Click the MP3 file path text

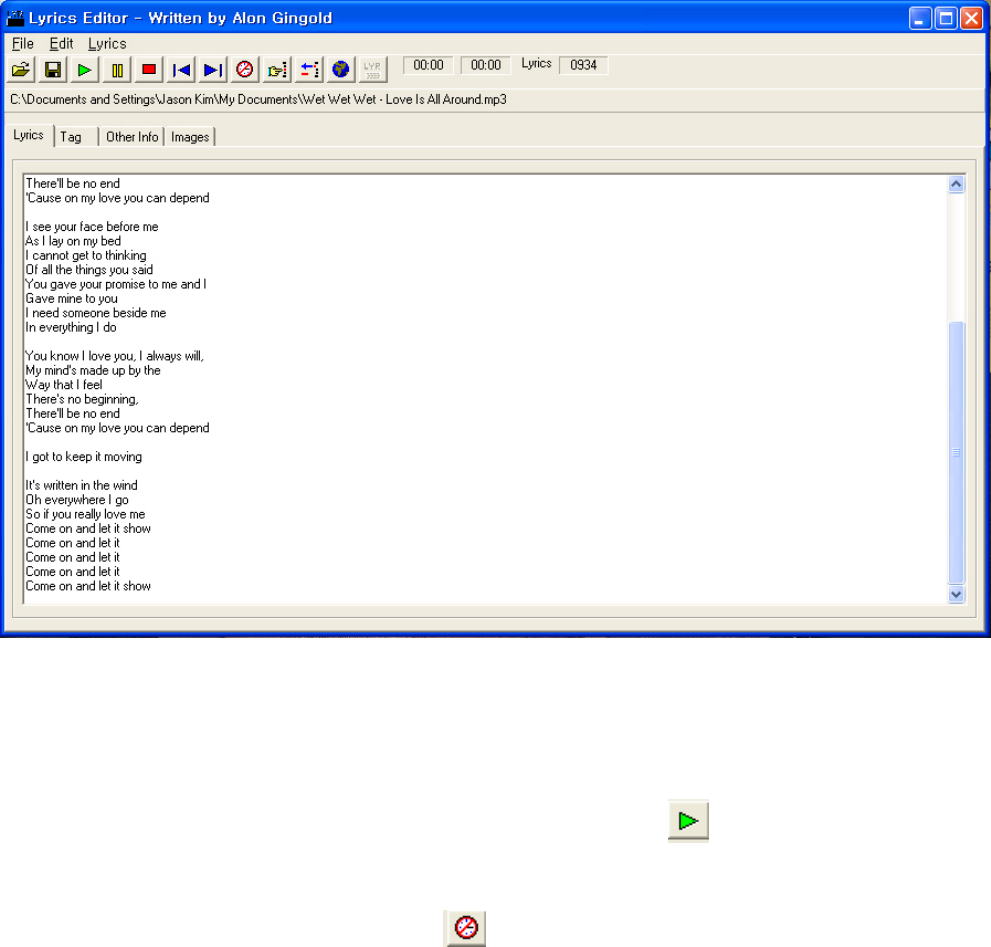[258, 99]
